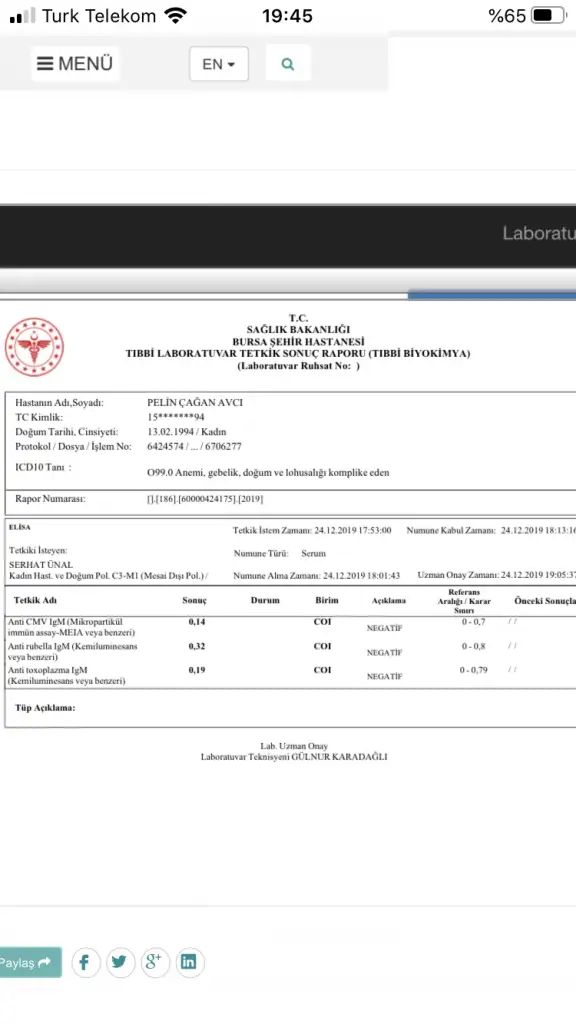Tap the search magnifier icon

288,63
